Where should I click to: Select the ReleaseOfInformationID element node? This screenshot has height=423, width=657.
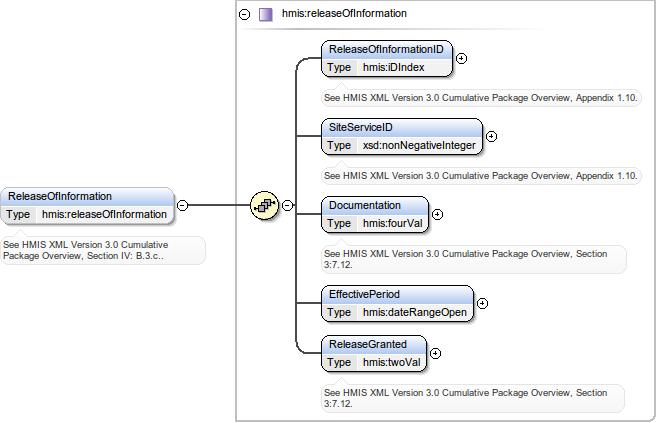pyautogui.click(x=387, y=49)
